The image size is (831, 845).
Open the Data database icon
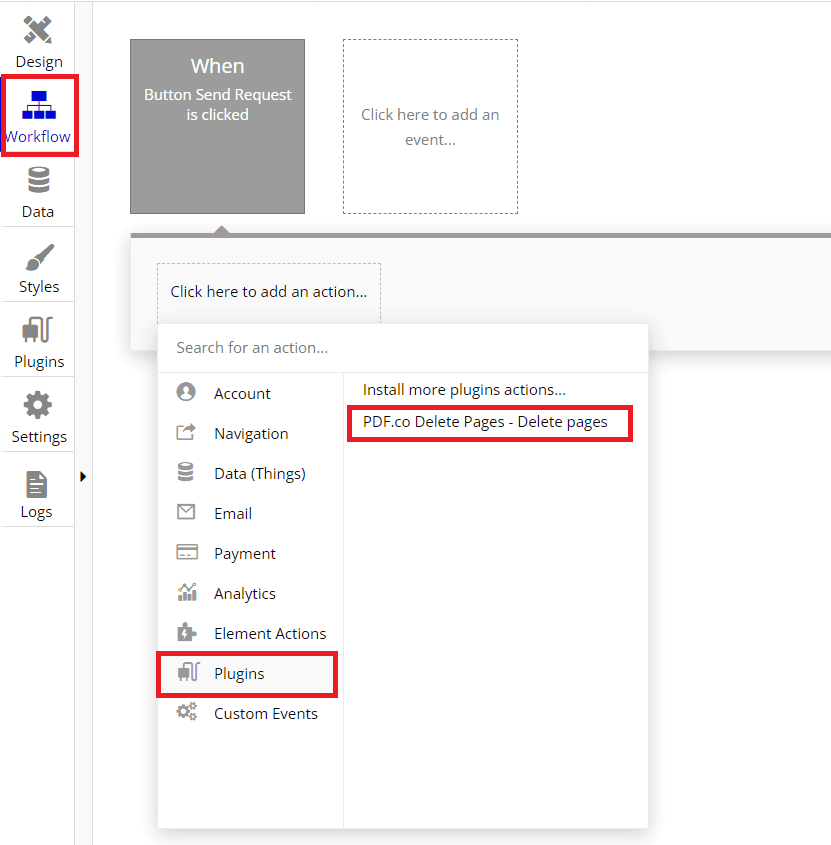(x=38, y=182)
